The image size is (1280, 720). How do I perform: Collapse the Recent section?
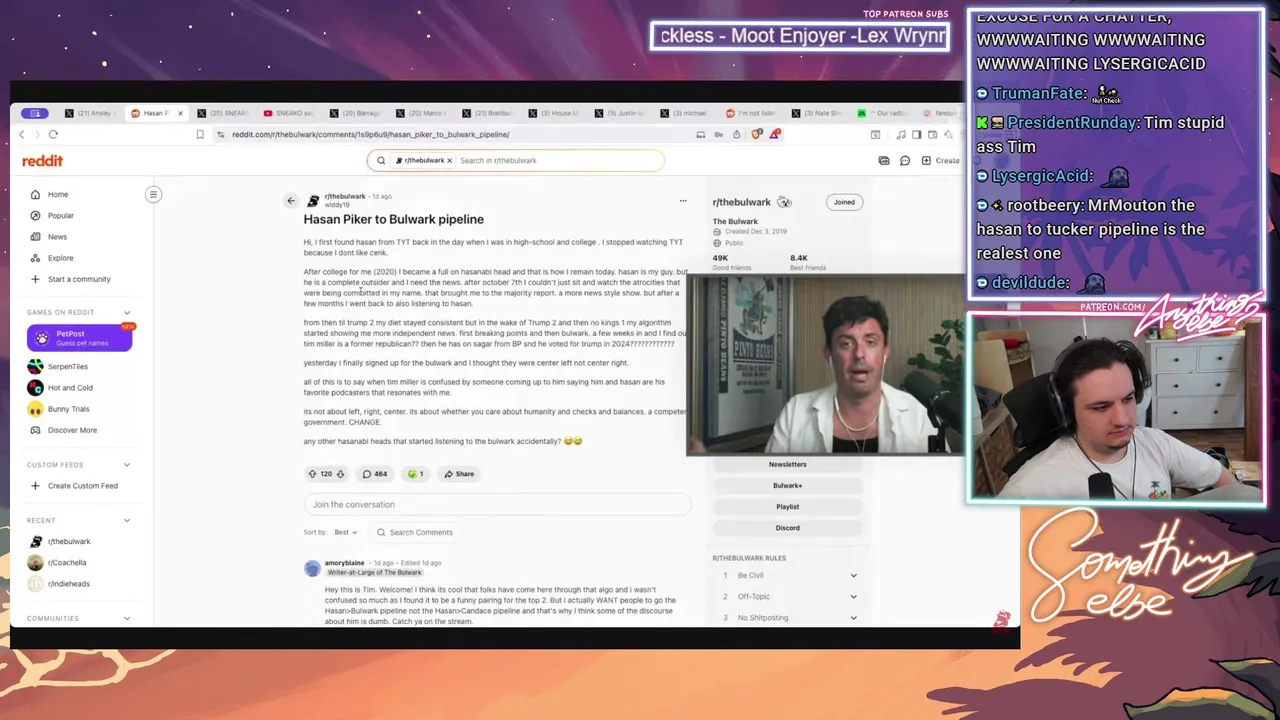tap(127, 520)
